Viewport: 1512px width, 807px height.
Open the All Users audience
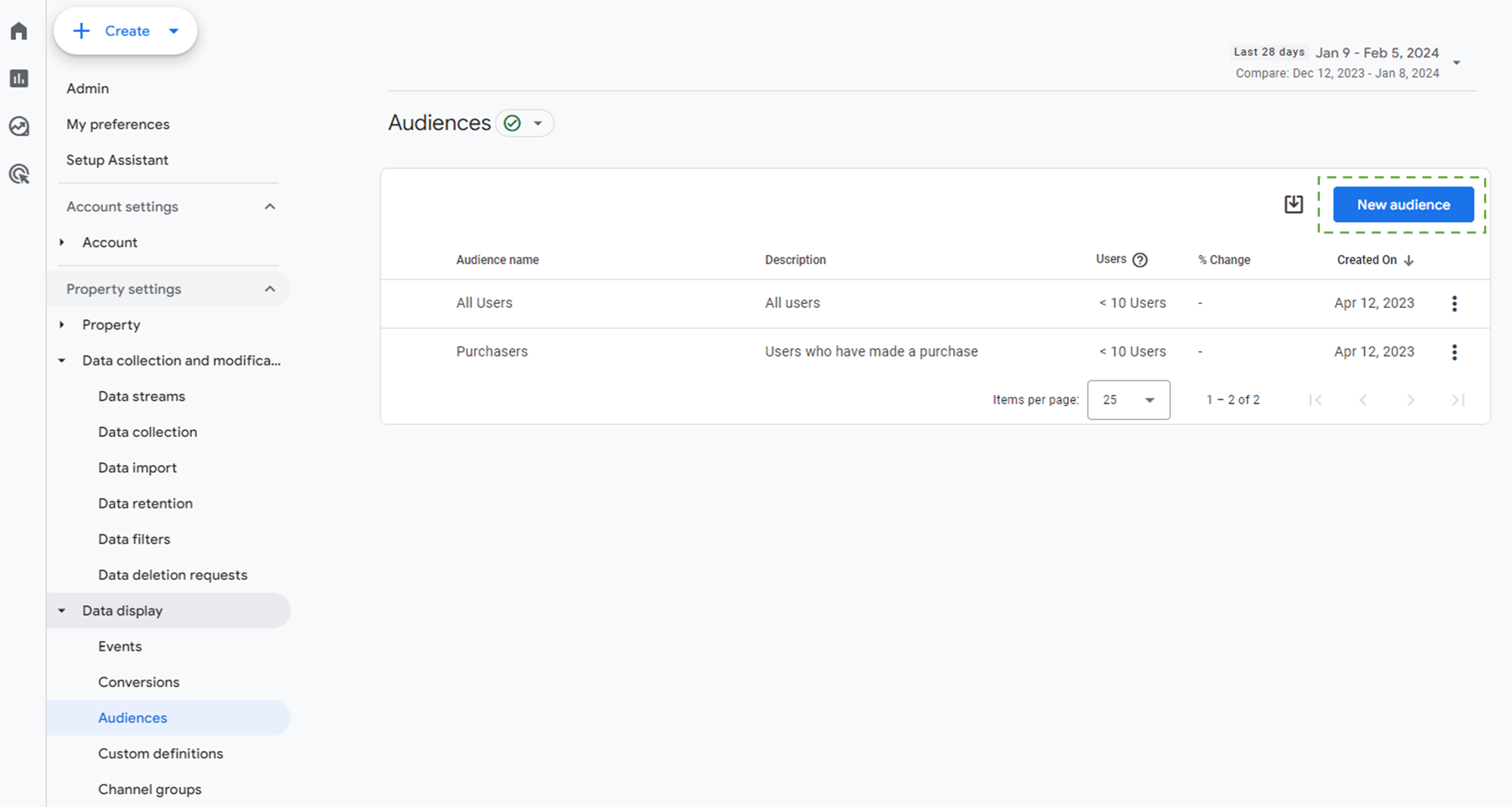[484, 303]
